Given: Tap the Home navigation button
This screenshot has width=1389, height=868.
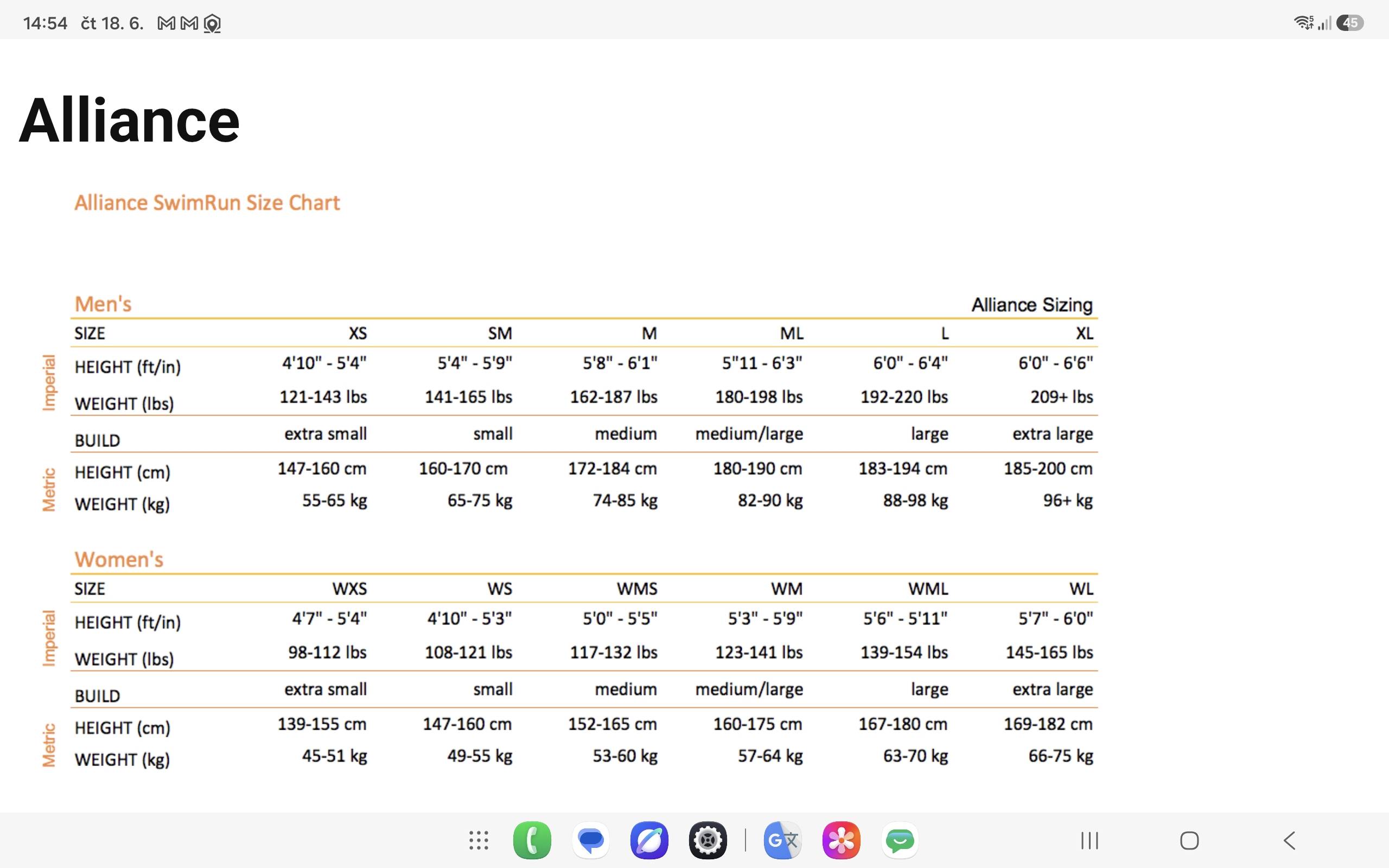Looking at the screenshot, I should (x=1189, y=840).
